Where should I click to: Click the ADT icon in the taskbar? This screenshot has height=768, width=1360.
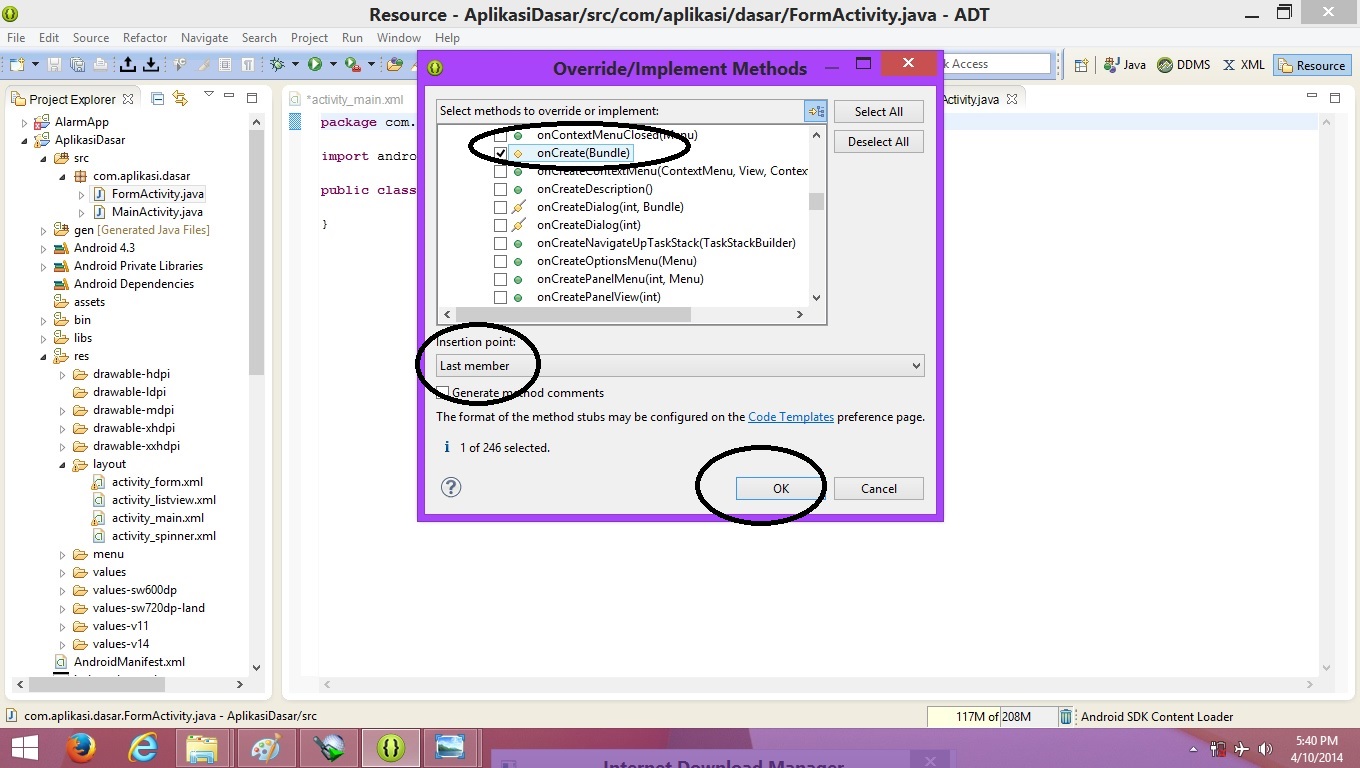pyautogui.click(x=391, y=748)
